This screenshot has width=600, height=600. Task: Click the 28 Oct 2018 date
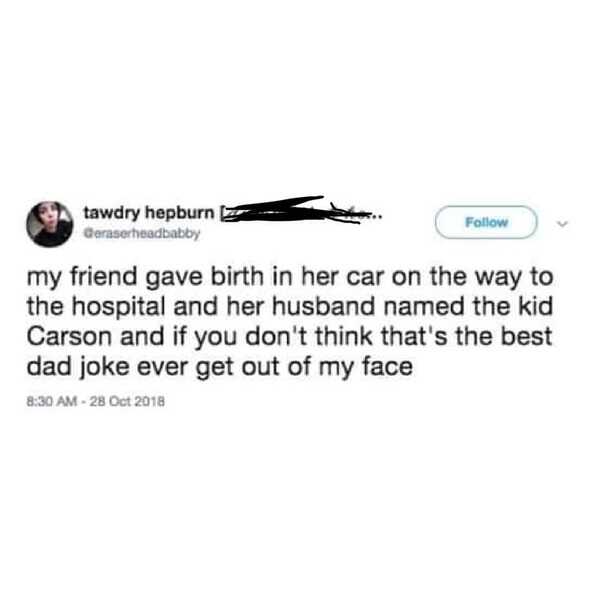(x=127, y=402)
